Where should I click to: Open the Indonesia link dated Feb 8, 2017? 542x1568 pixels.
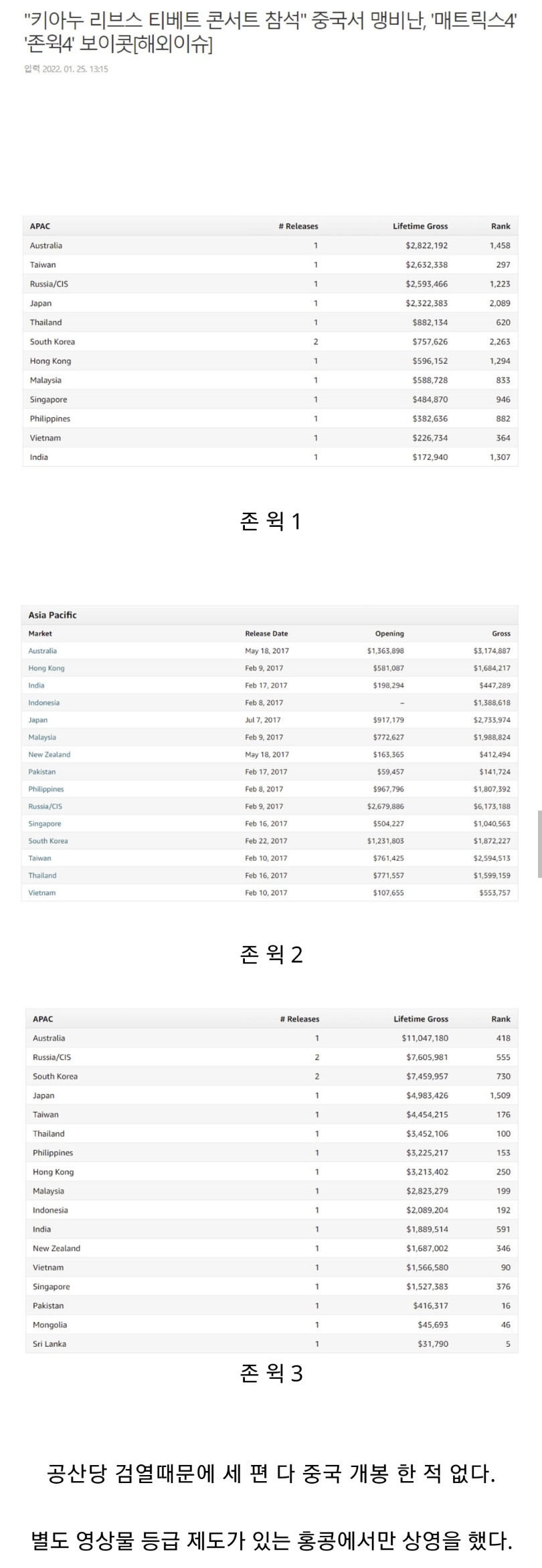click(43, 703)
